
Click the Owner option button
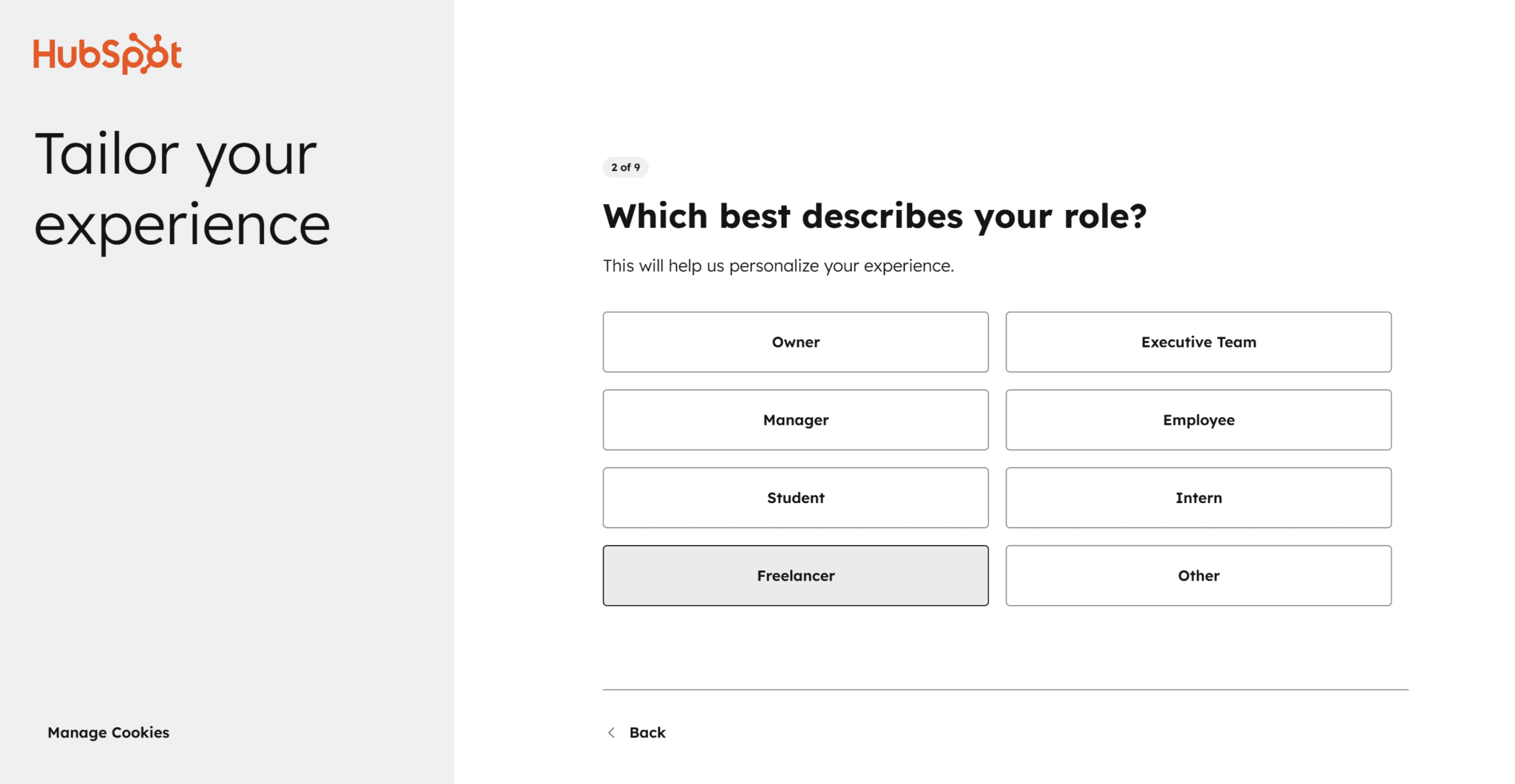point(795,342)
